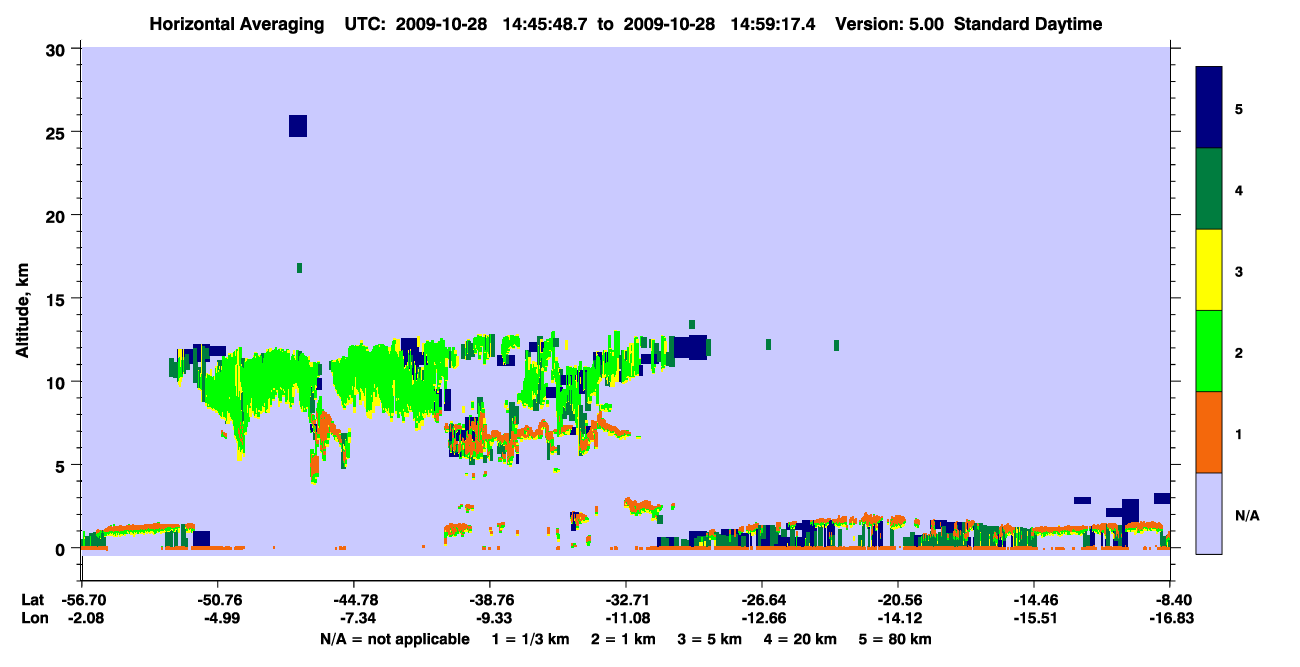Viewport: 1300px width, 667px height.
Task: Click latitude value -8.40
Action: 1172,600
